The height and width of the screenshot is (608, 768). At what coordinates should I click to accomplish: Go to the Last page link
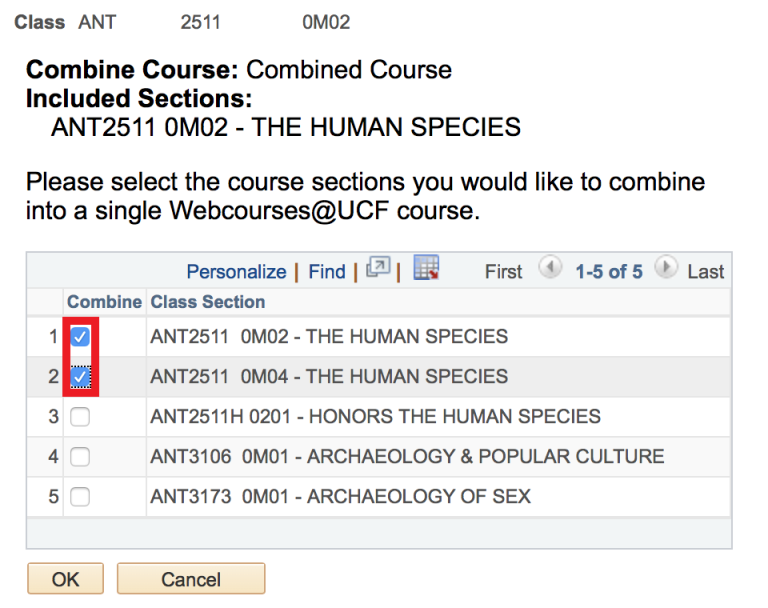[706, 272]
